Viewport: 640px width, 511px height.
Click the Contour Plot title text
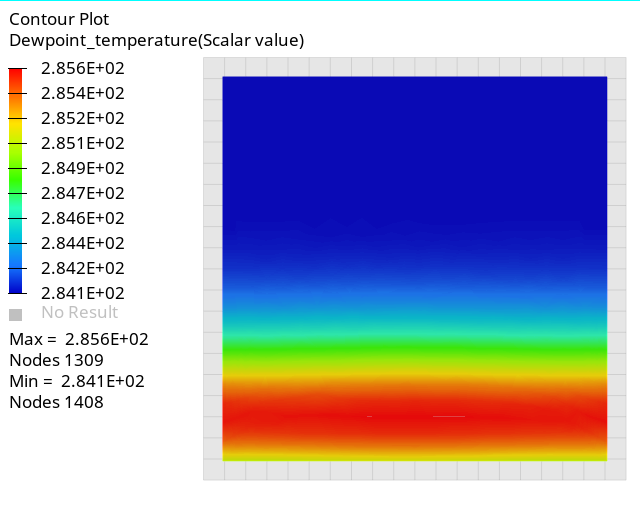click(59, 19)
